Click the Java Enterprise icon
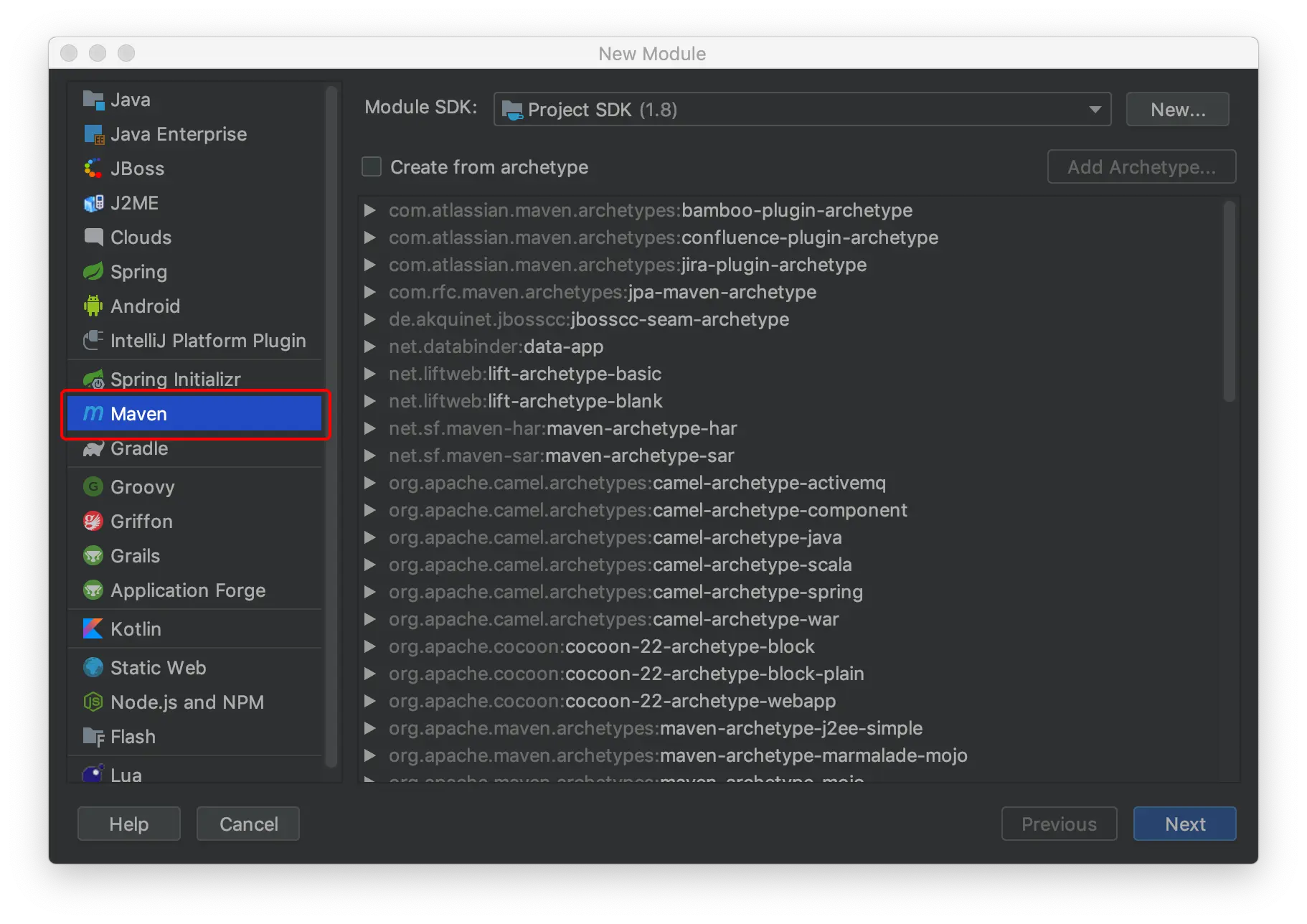This screenshot has width=1307, height=924. (93, 134)
